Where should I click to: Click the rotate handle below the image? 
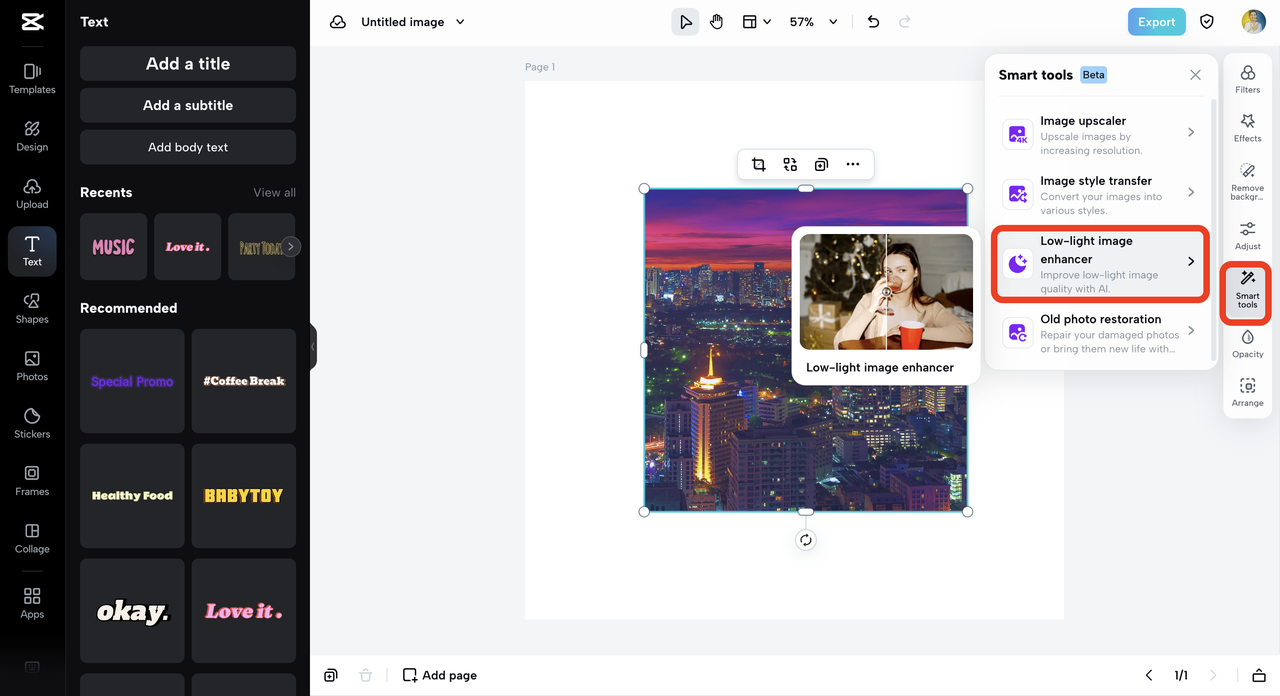coord(806,540)
